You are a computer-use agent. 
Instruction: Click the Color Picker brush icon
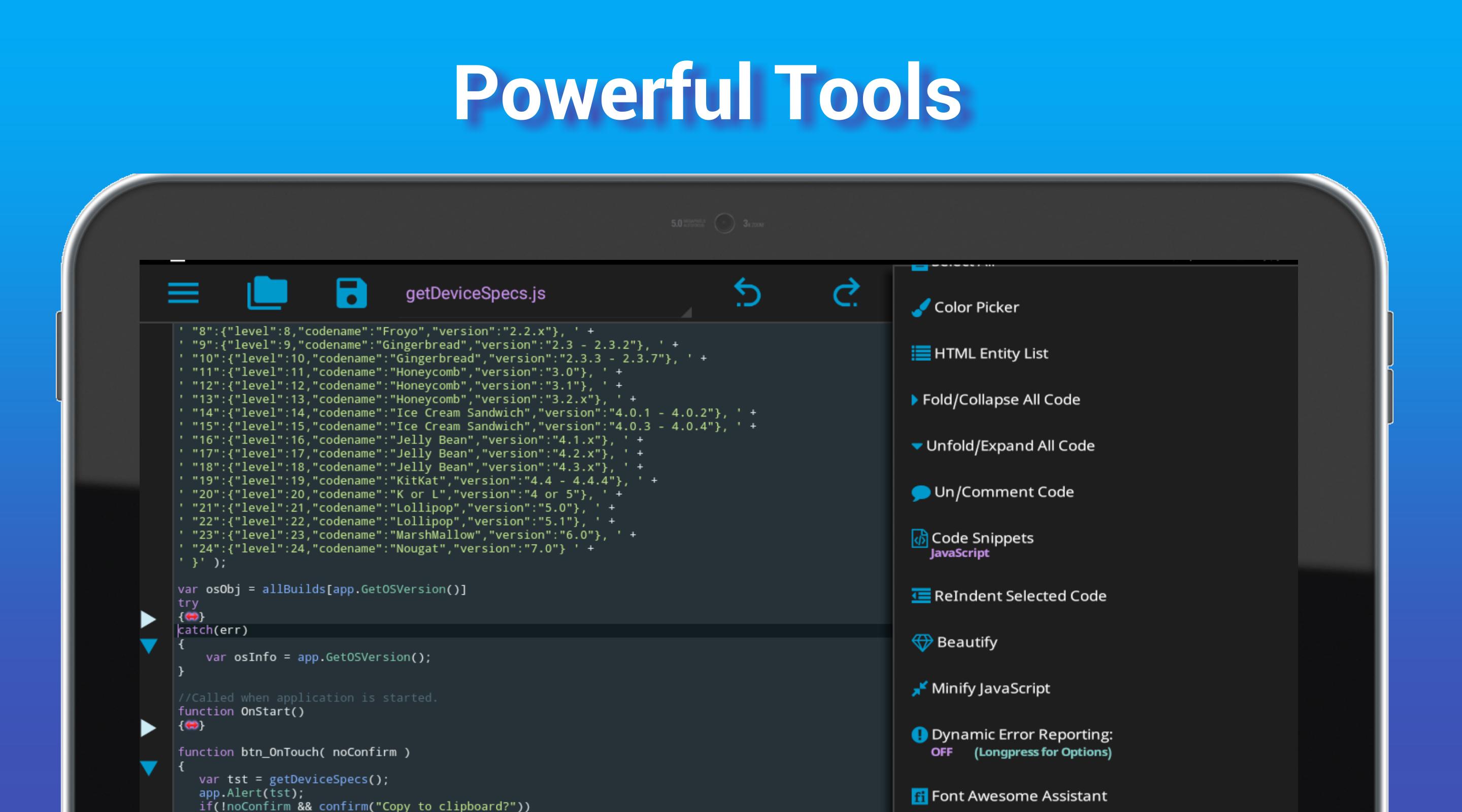point(920,308)
